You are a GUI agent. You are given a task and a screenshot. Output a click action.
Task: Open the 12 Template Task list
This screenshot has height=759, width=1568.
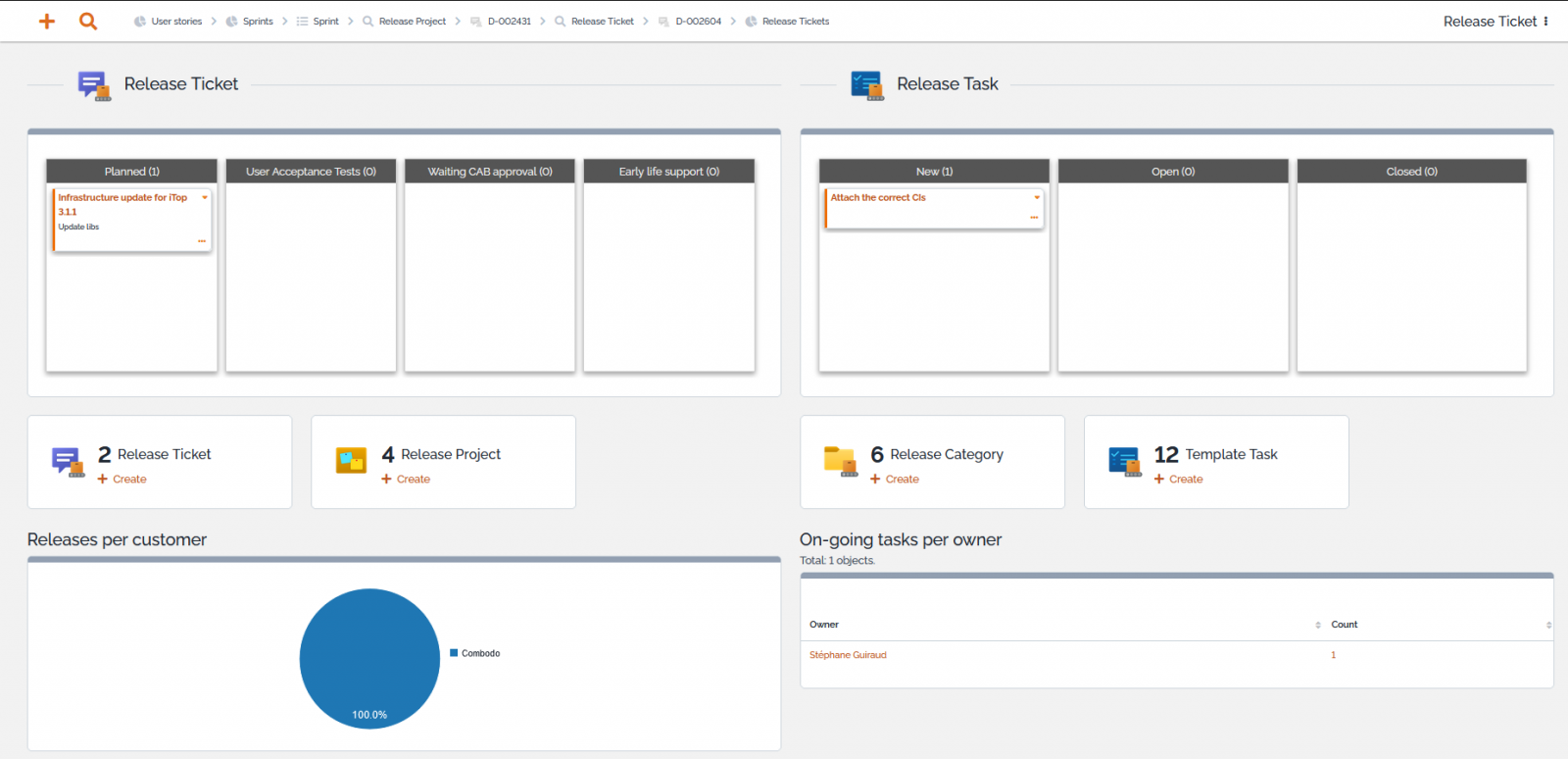tap(1215, 454)
